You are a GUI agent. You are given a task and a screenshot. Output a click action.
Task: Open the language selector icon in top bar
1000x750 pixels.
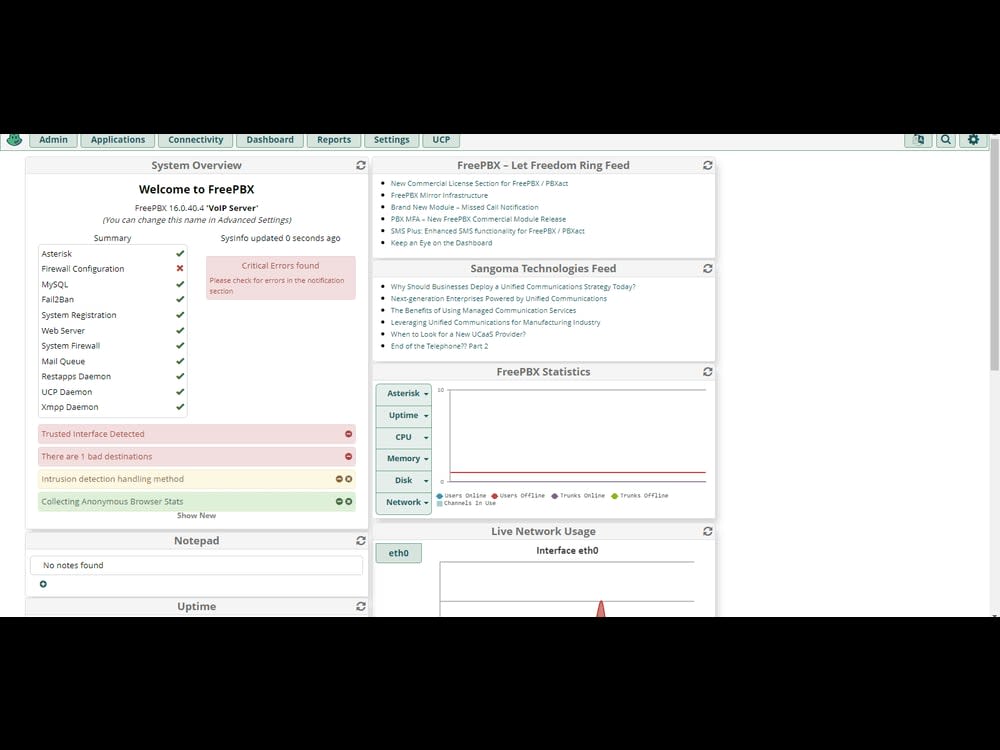918,140
